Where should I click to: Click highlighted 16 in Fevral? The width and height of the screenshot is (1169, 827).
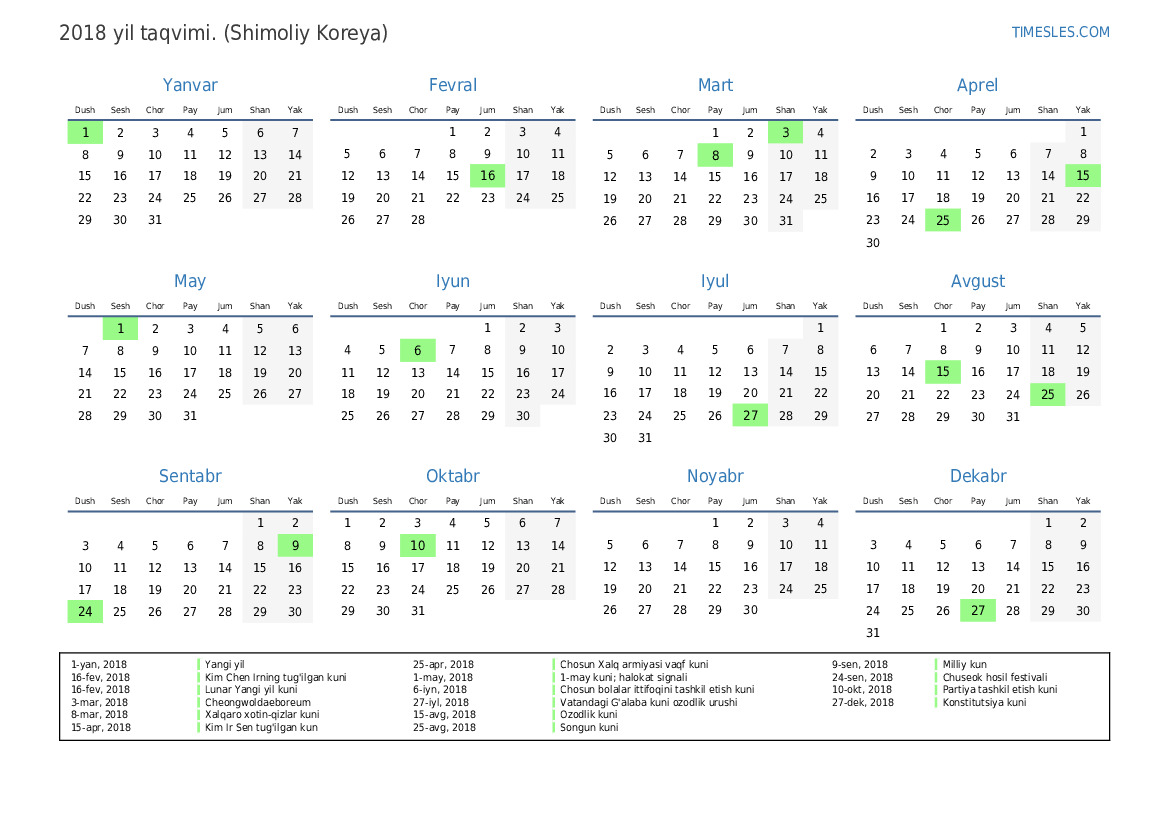coord(488,176)
